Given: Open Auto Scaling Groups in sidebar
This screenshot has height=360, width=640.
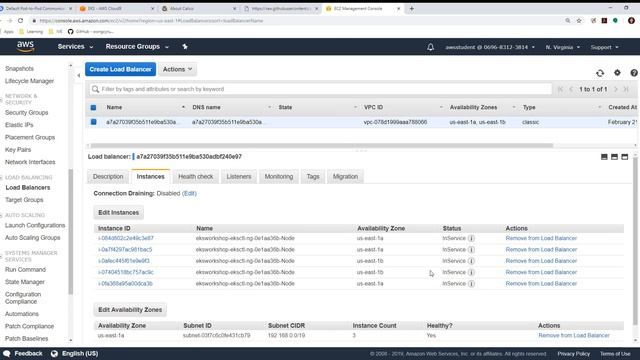Looking at the screenshot, I should point(33,238).
